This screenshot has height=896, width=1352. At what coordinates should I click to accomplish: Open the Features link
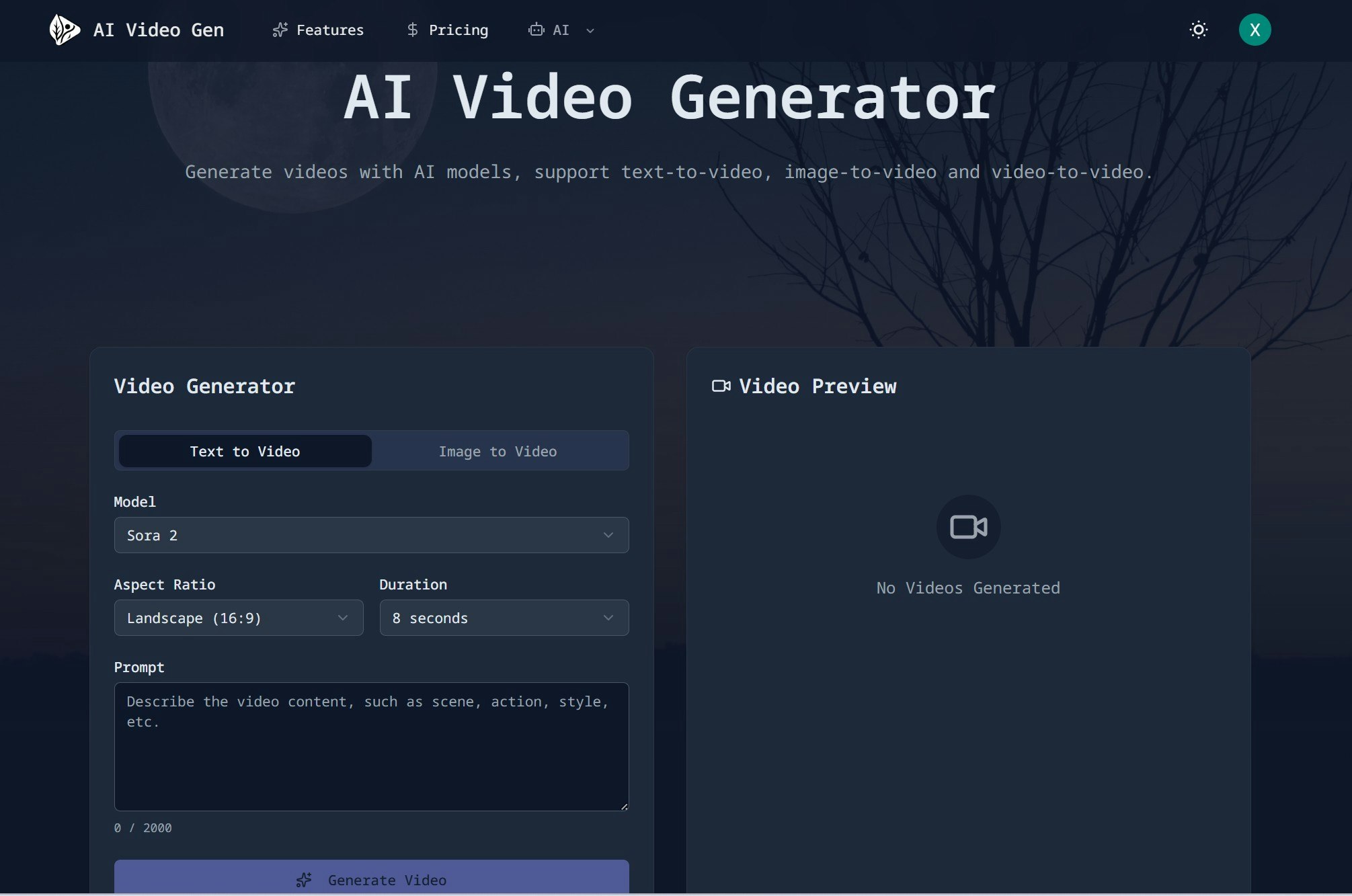pos(329,30)
